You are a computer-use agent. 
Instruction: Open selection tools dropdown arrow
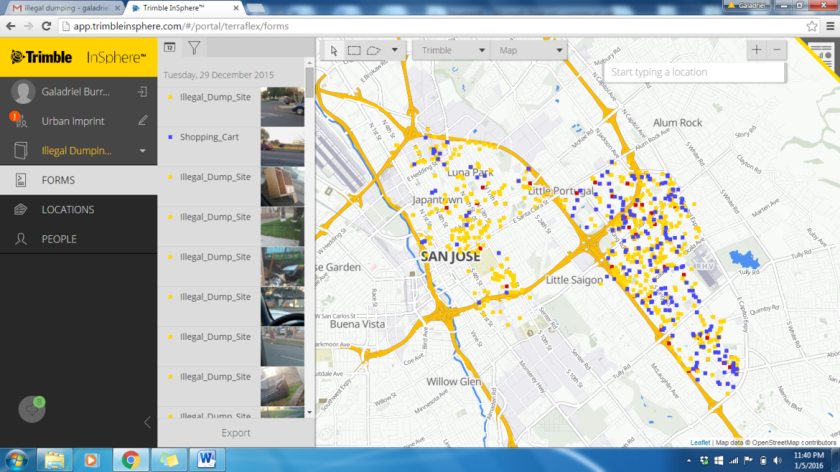tap(395, 50)
